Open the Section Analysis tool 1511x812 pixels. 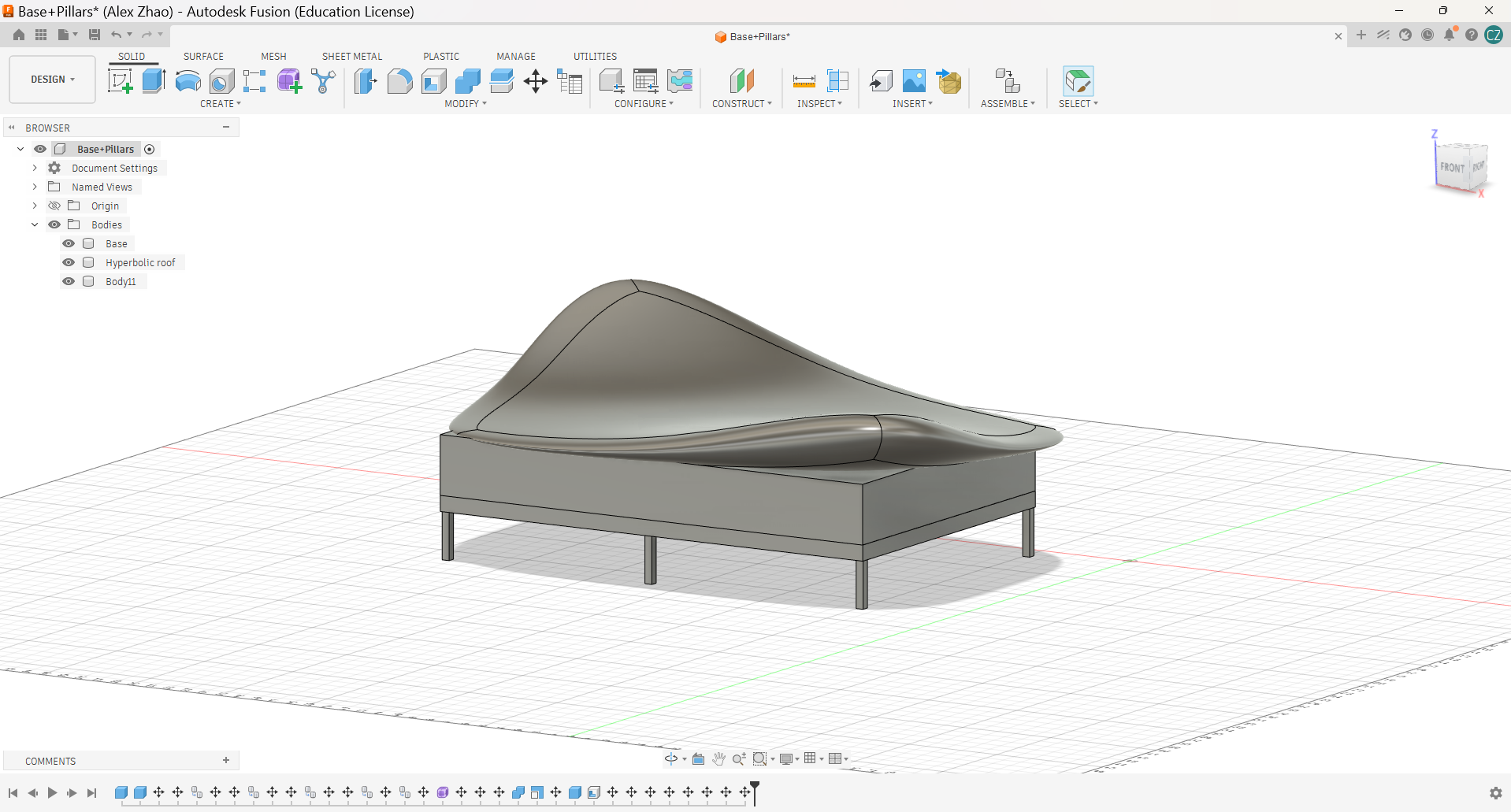(x=837, y=81)
